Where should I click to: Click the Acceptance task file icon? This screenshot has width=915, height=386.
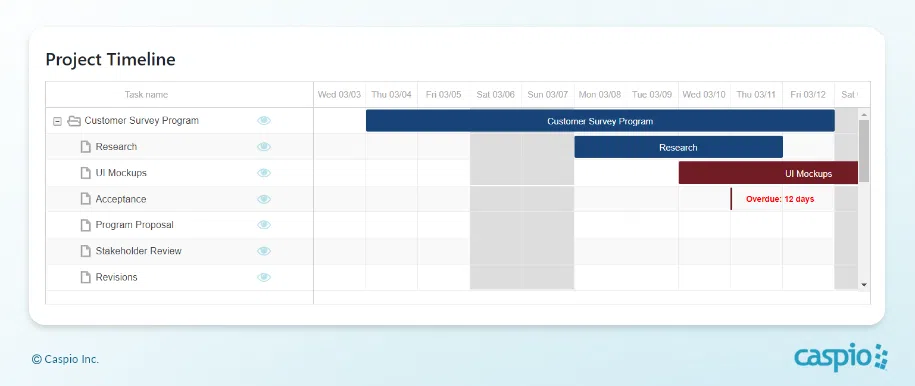point(86,199)
